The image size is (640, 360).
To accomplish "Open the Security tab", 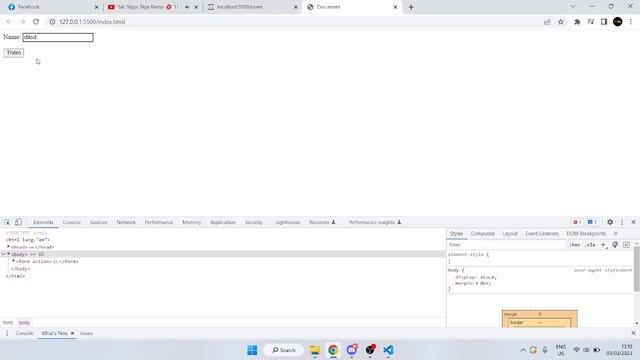I will pos(253,222).
